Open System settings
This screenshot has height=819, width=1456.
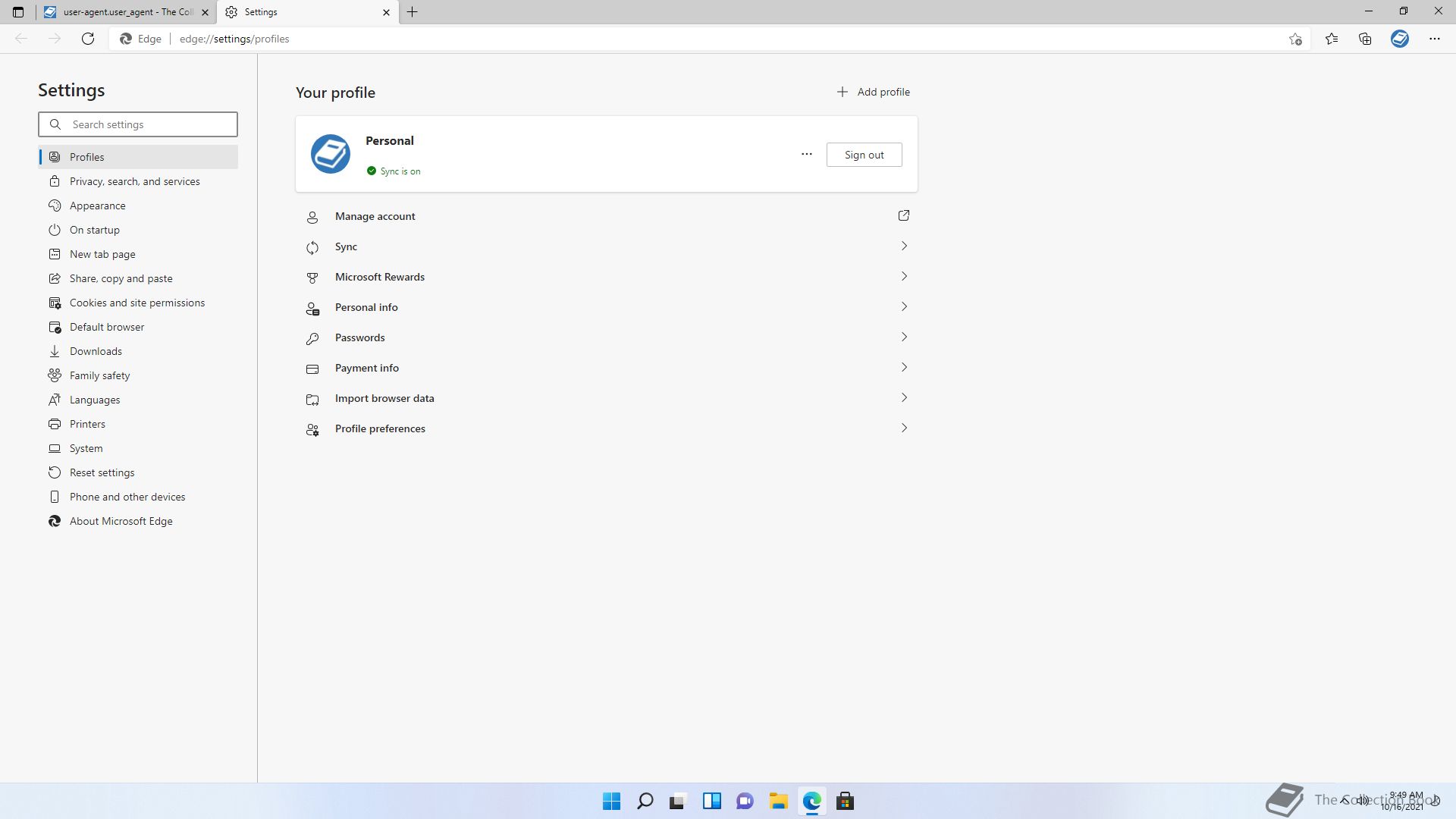click(138, 448)
